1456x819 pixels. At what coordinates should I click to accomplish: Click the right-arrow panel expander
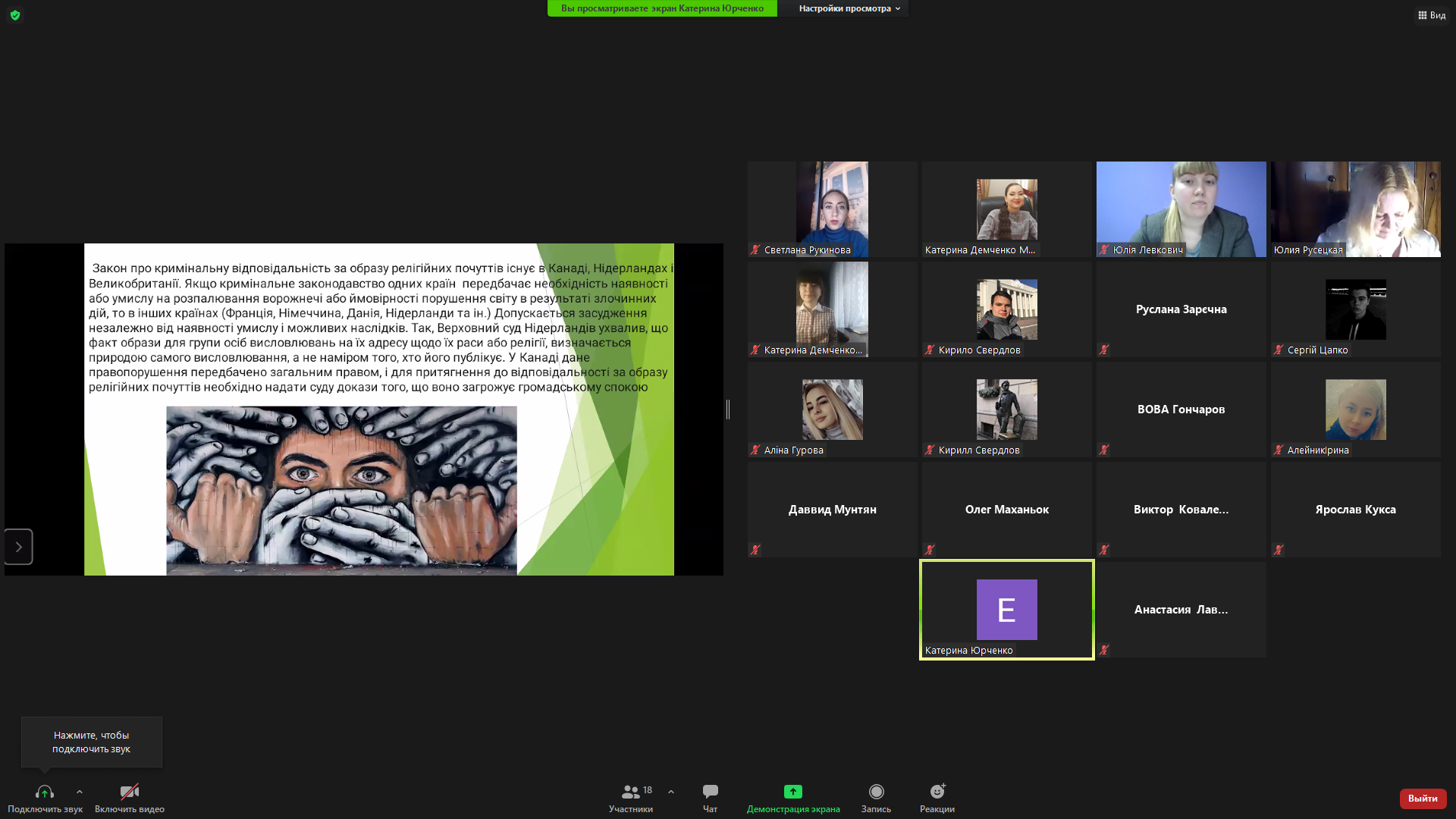(19, 547)
